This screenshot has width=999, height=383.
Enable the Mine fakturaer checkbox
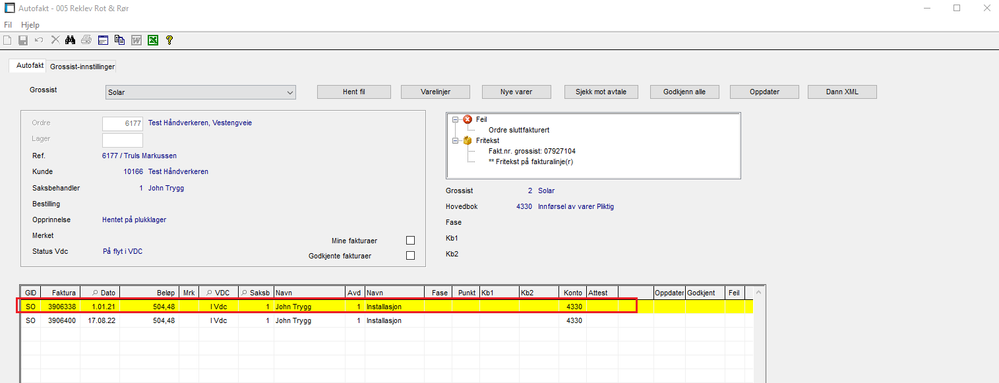[410, 241]
